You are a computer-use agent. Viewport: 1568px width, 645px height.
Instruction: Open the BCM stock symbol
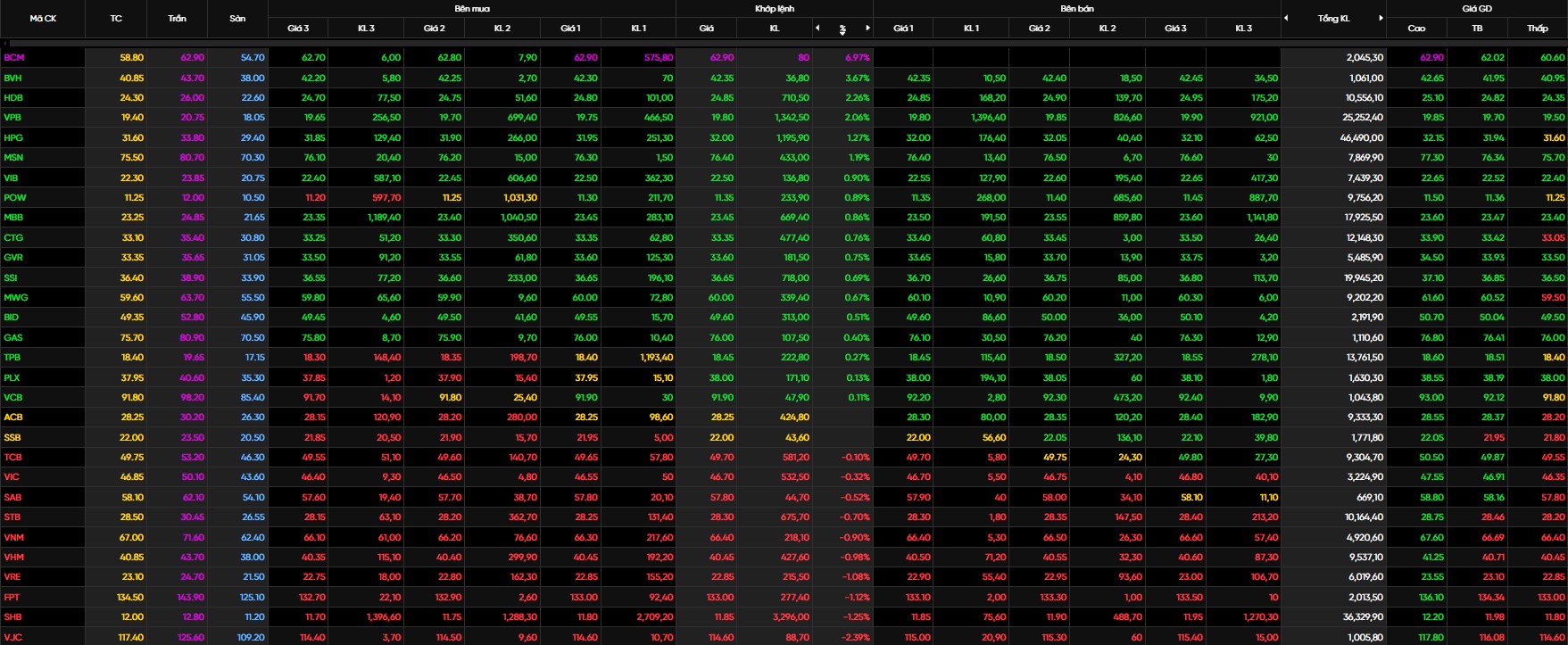pos(14,57)
